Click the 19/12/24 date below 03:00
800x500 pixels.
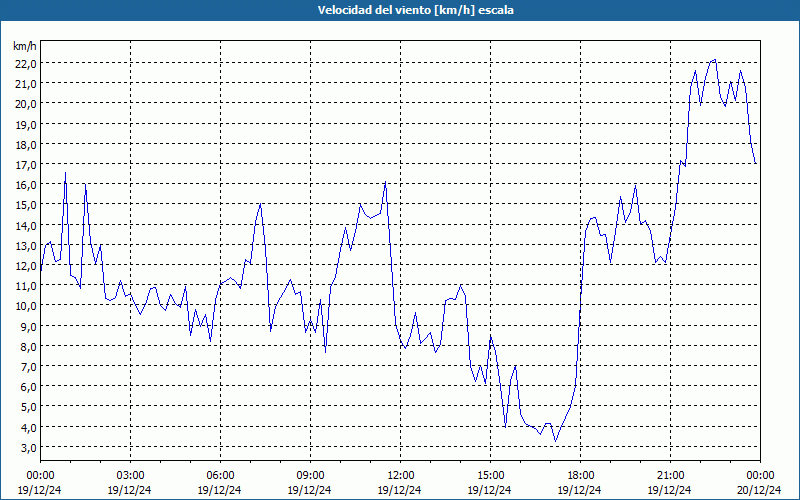(x=130, y=490)
